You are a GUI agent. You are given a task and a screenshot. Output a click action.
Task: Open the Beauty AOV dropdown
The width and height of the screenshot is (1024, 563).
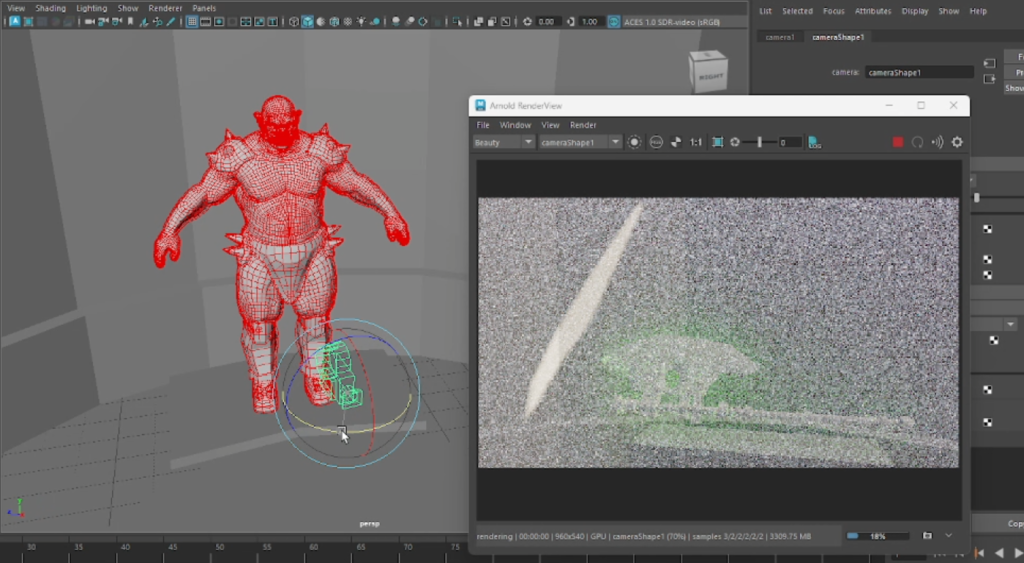click(504, 142)
